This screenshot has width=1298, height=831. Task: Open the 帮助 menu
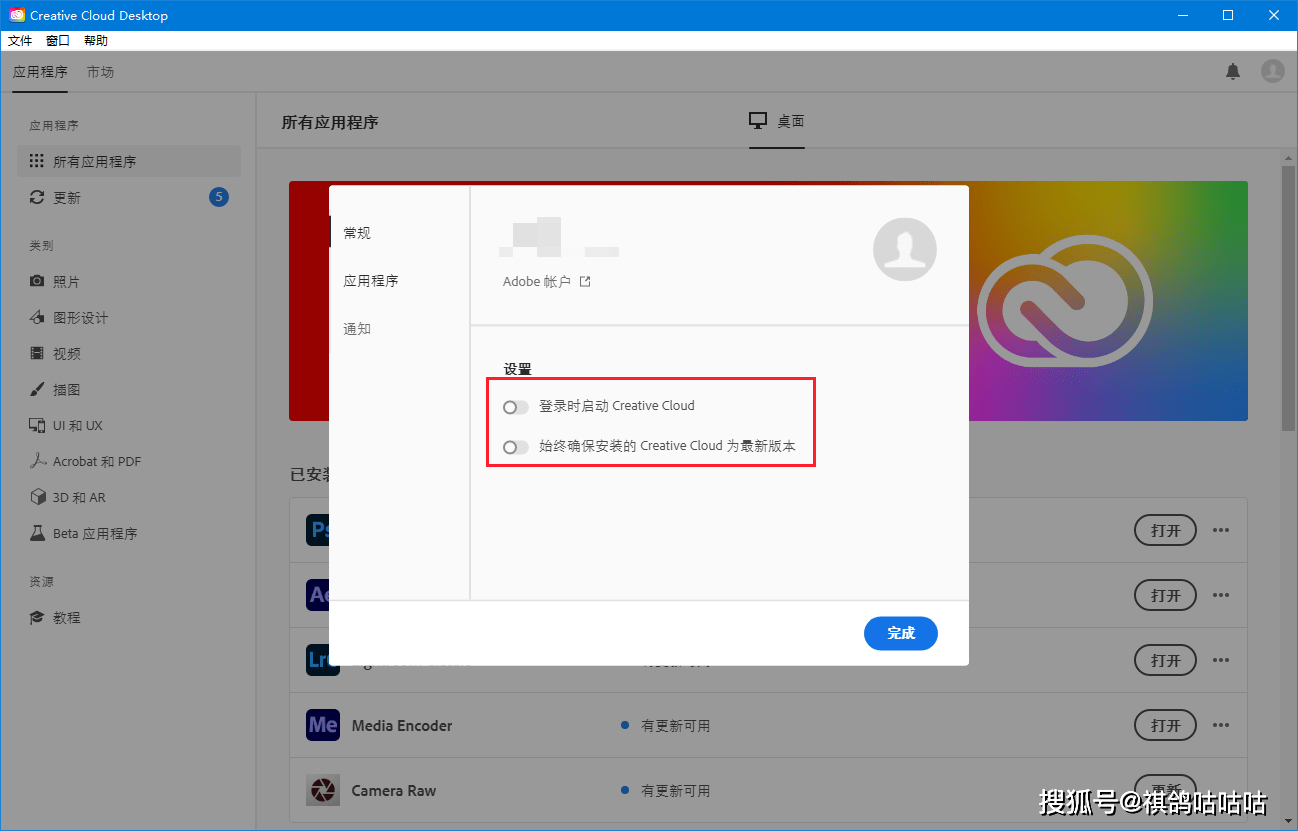(96, 40)
